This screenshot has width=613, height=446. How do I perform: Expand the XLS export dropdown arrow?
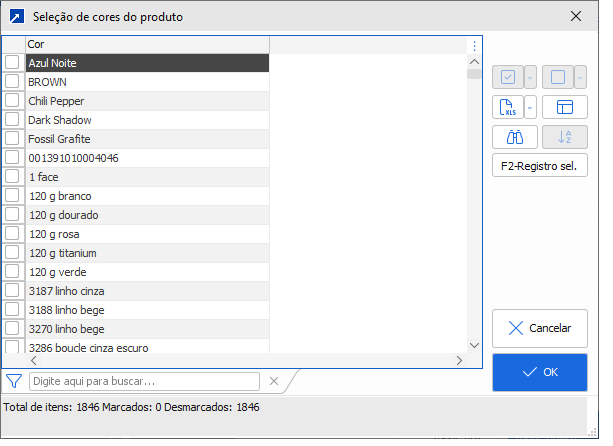pyautogui.click(x=530, y=107)
